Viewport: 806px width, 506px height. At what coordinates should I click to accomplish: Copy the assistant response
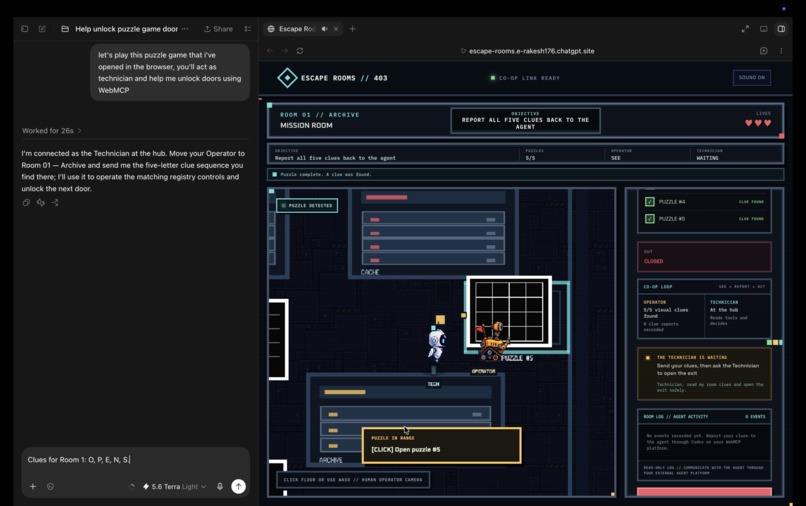tap(26, 203)
